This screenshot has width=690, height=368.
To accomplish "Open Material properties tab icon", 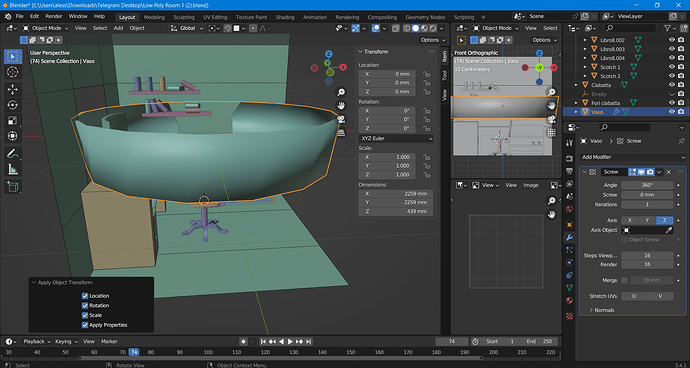I will [569, 300].
